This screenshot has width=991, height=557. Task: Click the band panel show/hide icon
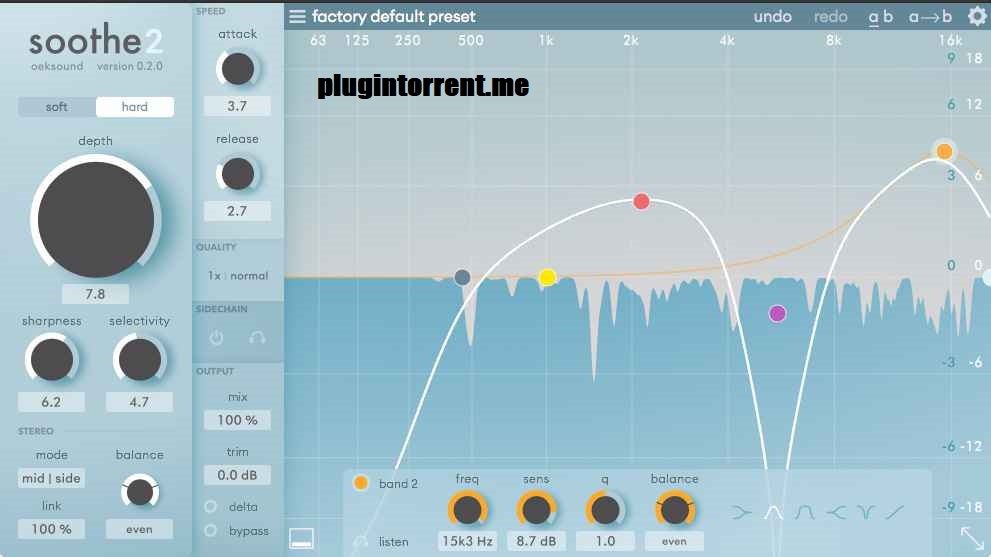tap(301, 538)
